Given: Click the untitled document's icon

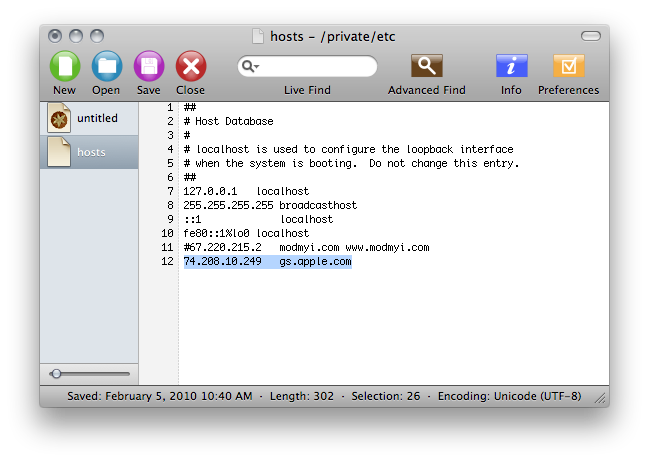Looking at the screenshot, I should (59, 118).
